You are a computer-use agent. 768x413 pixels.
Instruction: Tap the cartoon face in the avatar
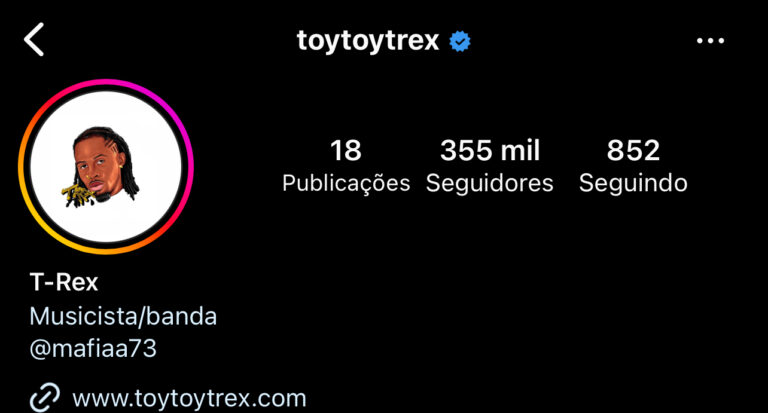[x=99, y=168]
